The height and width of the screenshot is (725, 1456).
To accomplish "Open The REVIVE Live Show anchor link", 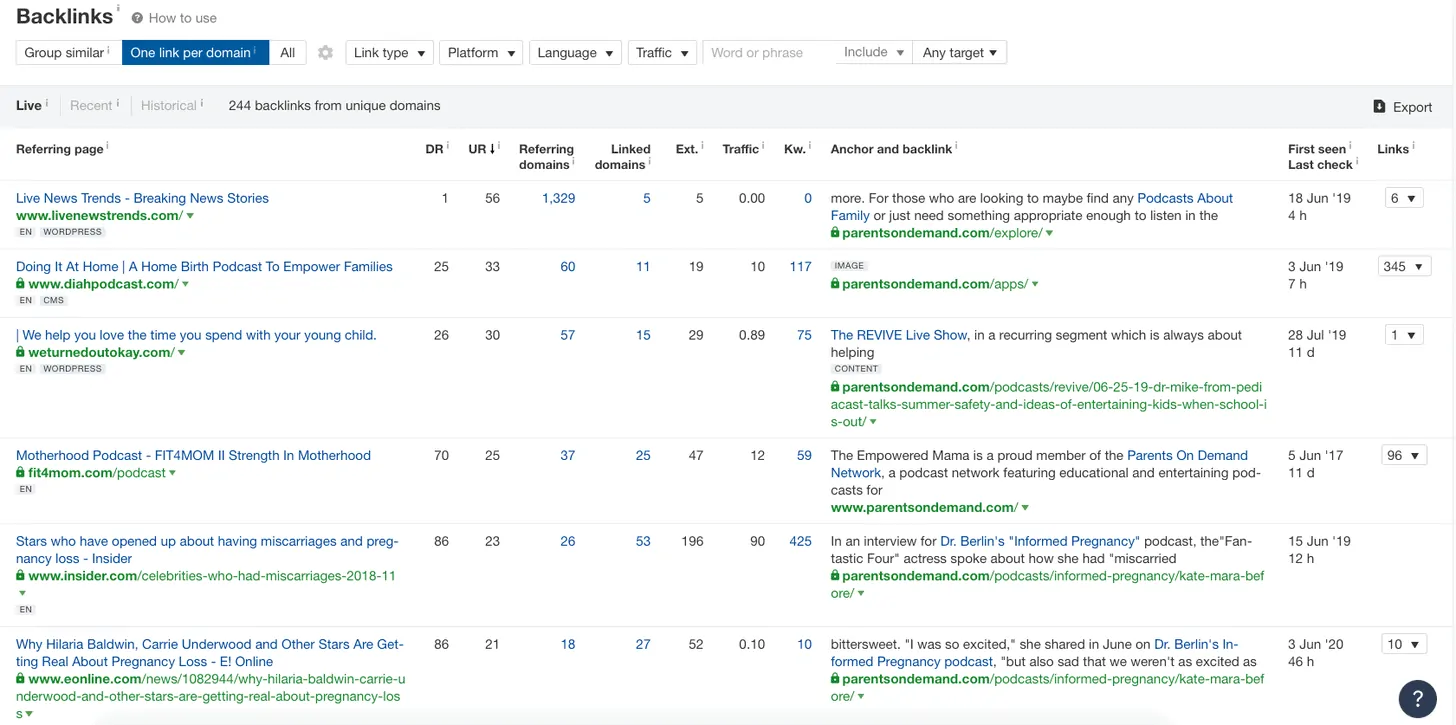I will [x=899, y=336].
